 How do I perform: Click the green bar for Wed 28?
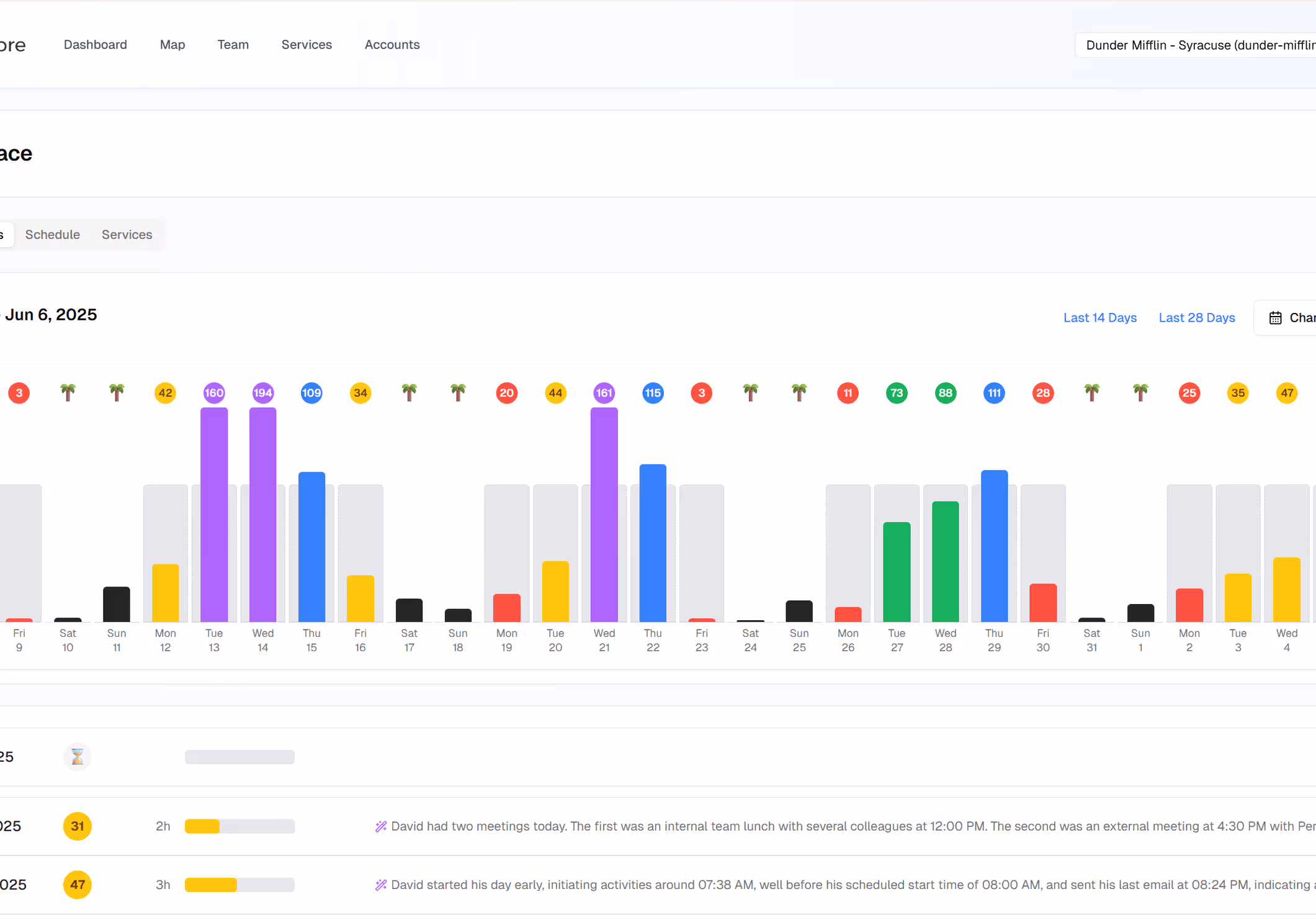point(945,561)
